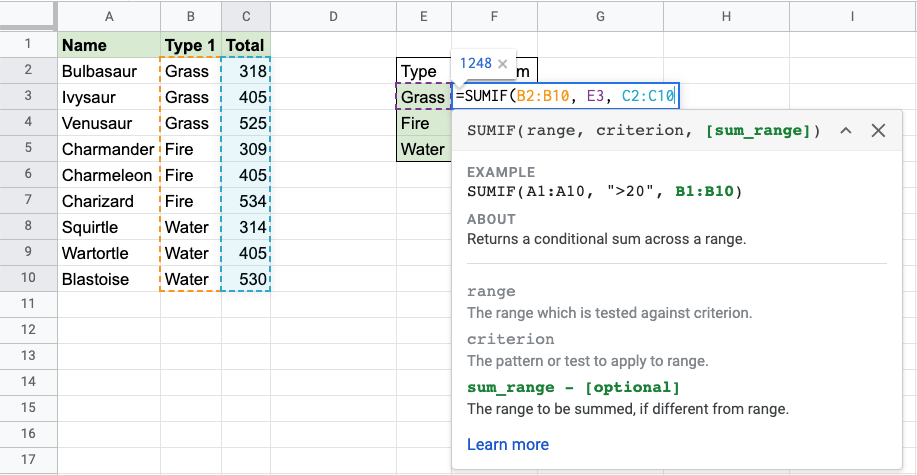Click cell containing 534
The height and width of the screenshot is (475, 917).
click(245, 201)
